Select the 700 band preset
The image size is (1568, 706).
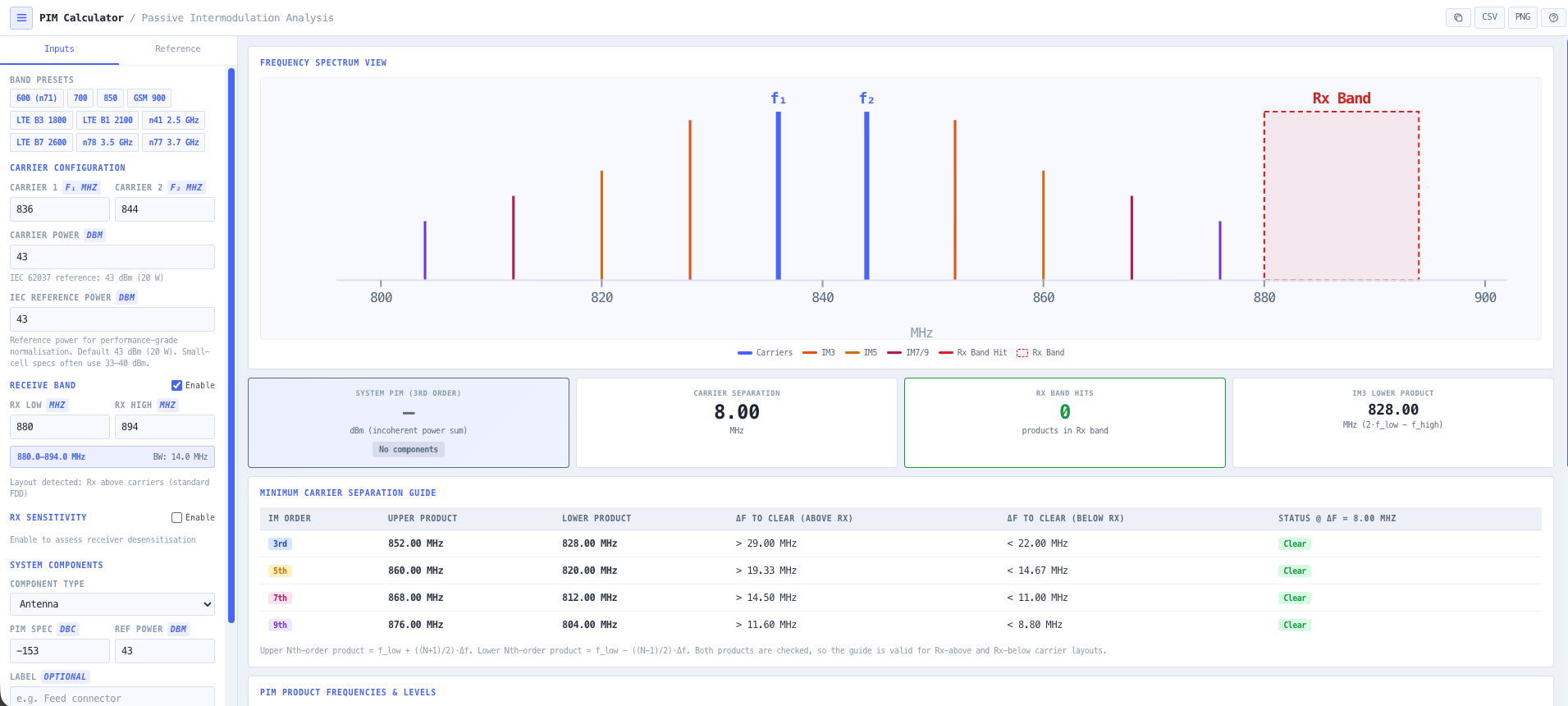[x=80, y=99]
